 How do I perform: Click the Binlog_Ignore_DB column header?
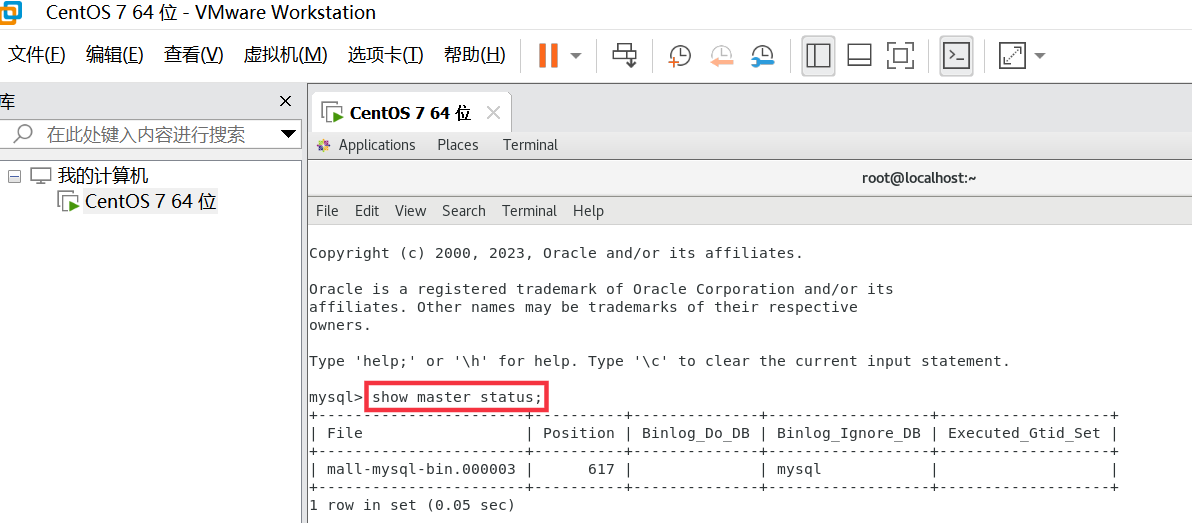pyautogui.click(x=848, y=433)
